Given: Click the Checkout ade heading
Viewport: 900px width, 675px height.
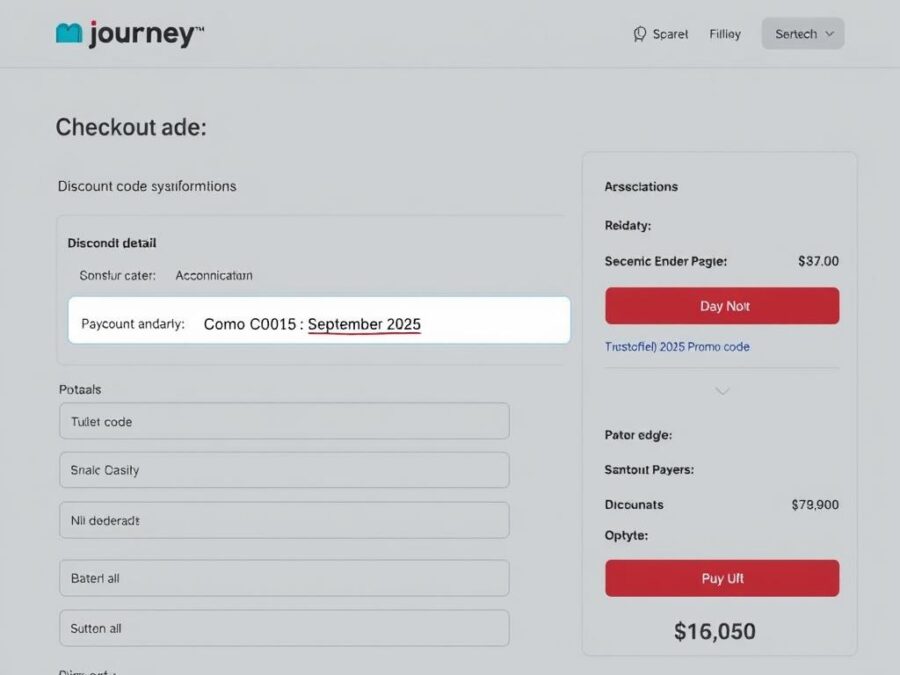Looking at the screenshot, I should tap(130, 127).
